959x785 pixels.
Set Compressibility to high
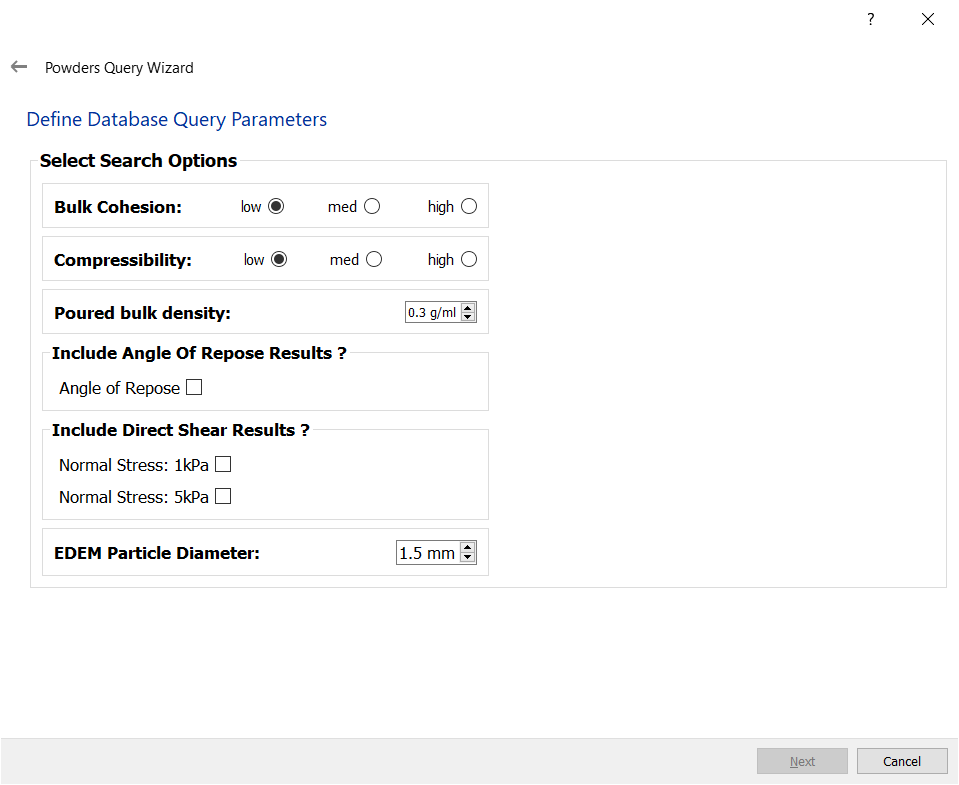(469, 259)
